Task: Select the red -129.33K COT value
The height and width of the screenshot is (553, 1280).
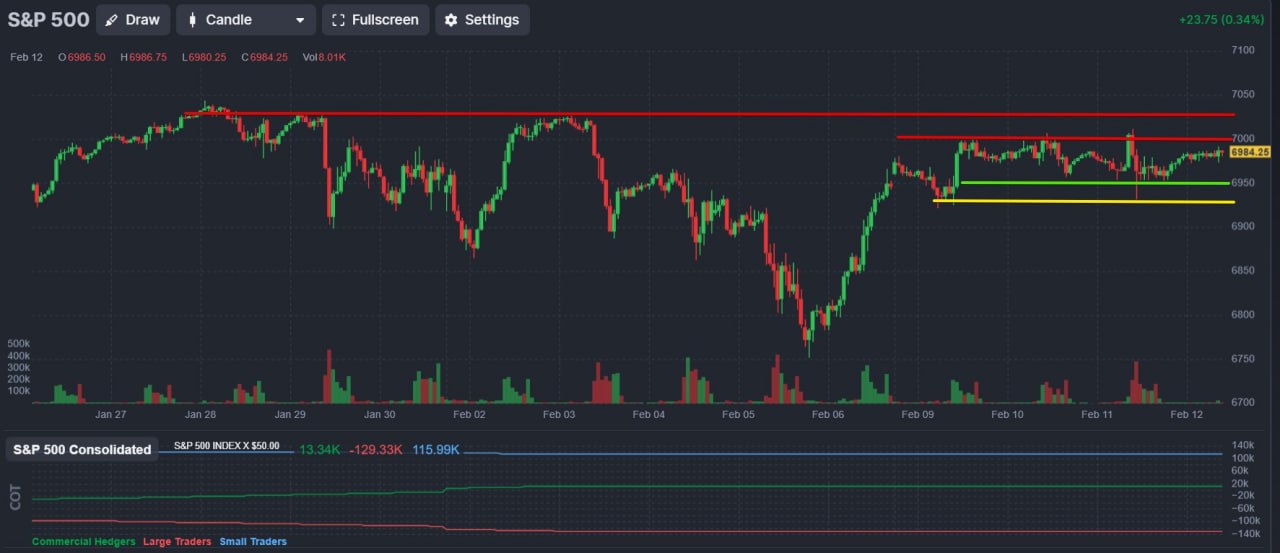Action: point(376,450)
